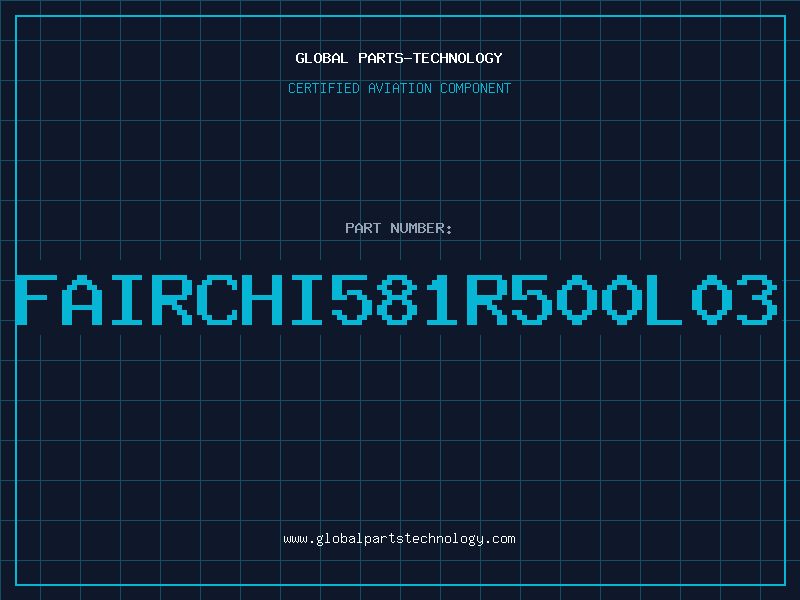
Task: Open the www.globalpartstechnology.com link
Action: pos(399,539)
